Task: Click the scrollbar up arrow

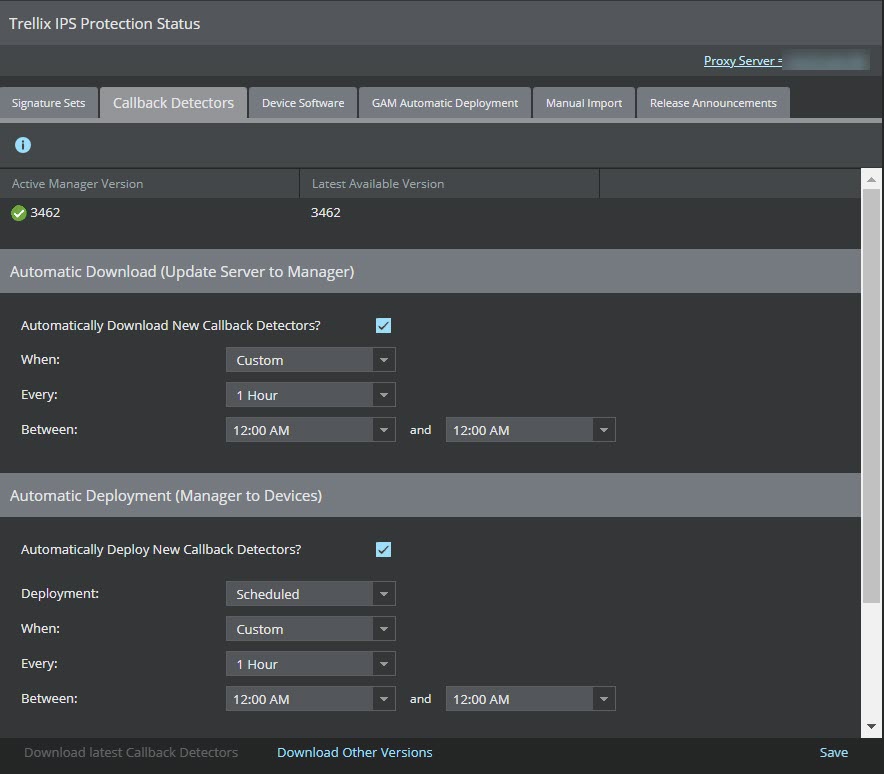Action: tap(871, 179)
